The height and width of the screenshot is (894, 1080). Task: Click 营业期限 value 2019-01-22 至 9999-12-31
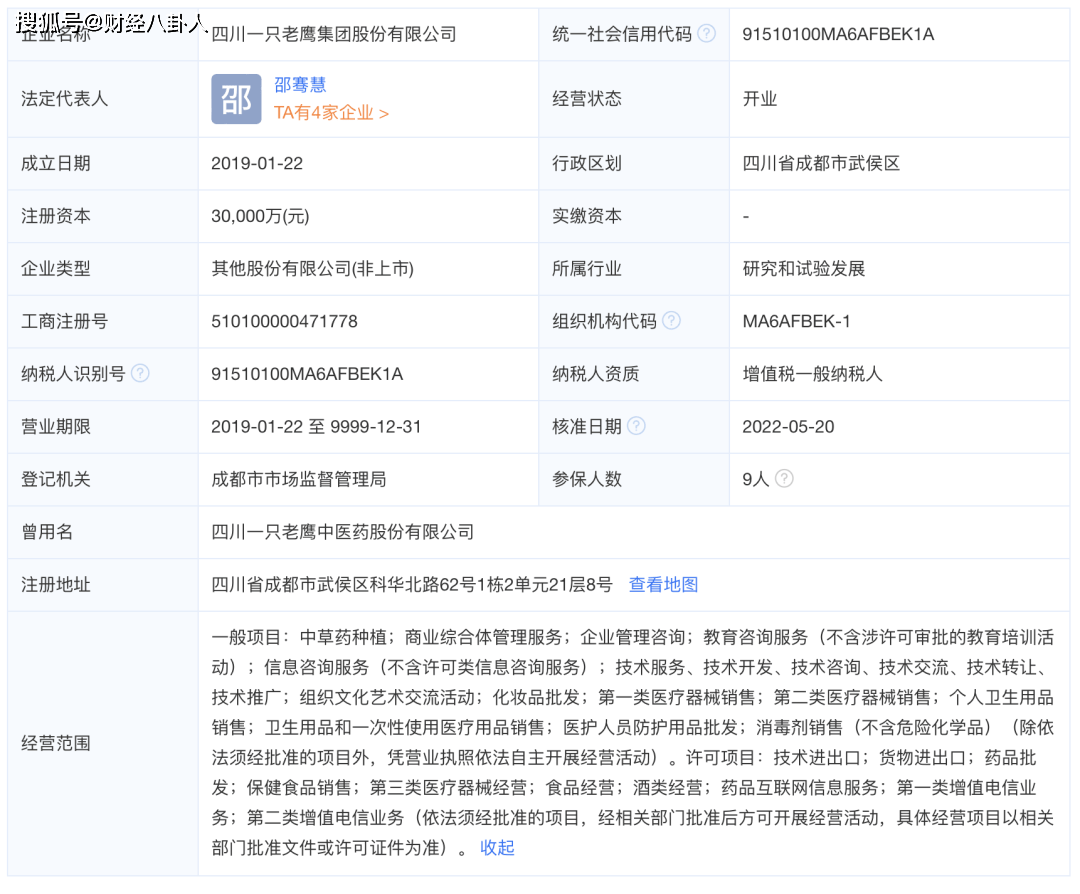click(316, 426)
